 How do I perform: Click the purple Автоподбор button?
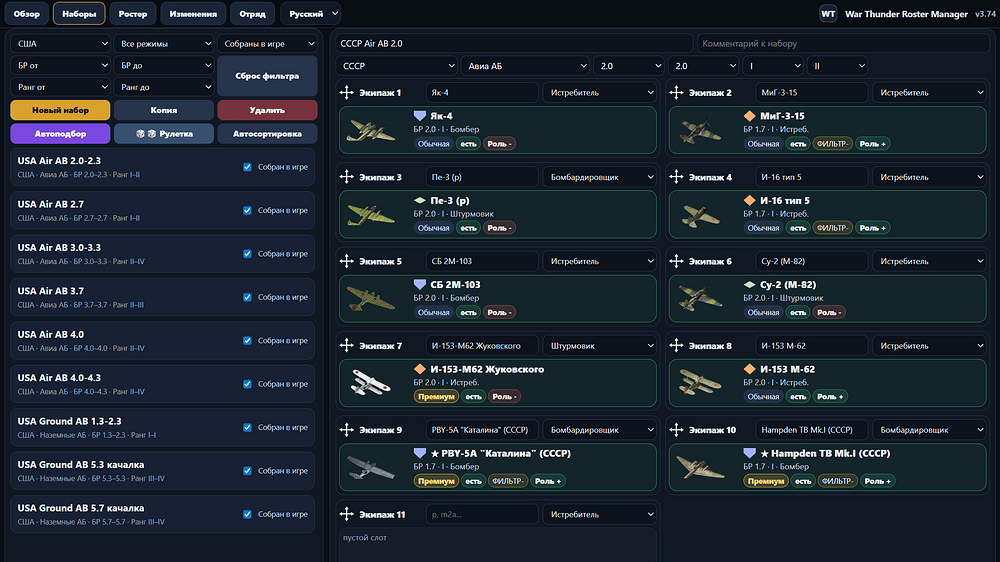coord(61,133)
